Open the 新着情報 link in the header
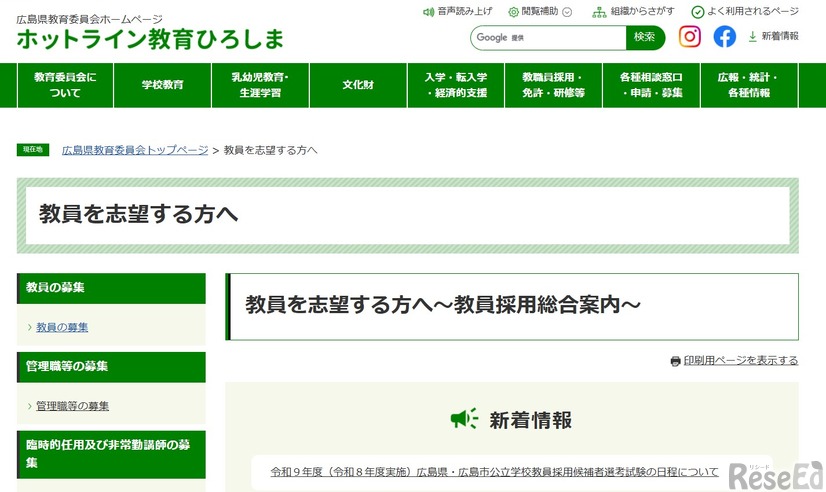This screenshot has width=826, height=492. (x=780, y=36)
